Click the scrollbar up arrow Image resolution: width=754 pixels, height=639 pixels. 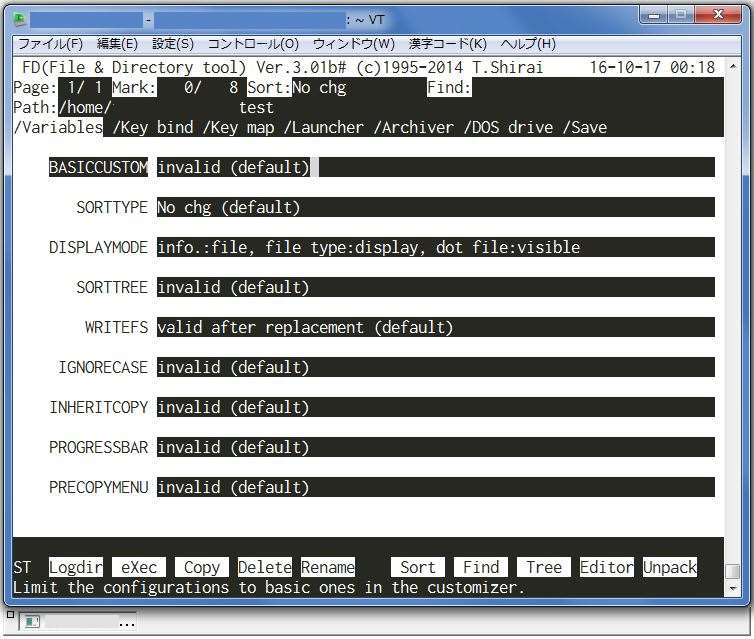(x=733, y=66)
